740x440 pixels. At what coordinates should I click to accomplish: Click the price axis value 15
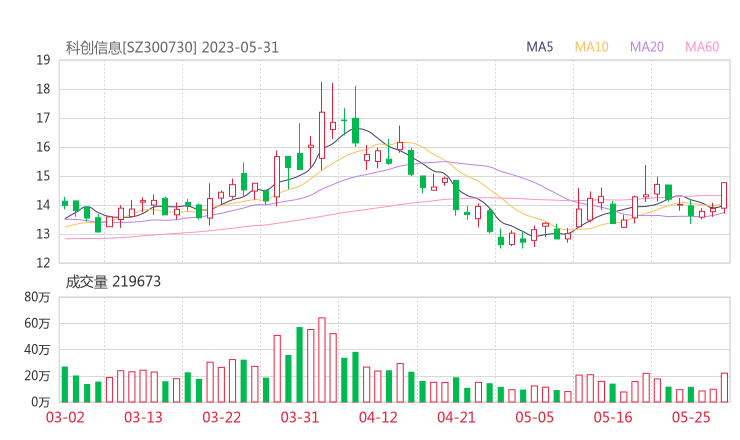[43, 176]
